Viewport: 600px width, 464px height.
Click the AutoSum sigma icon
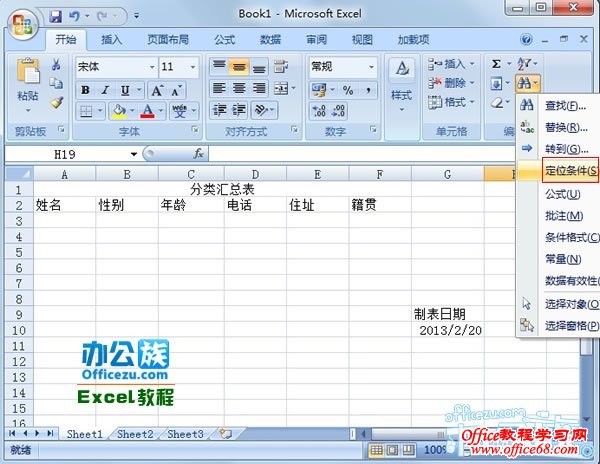coord(496,63)
